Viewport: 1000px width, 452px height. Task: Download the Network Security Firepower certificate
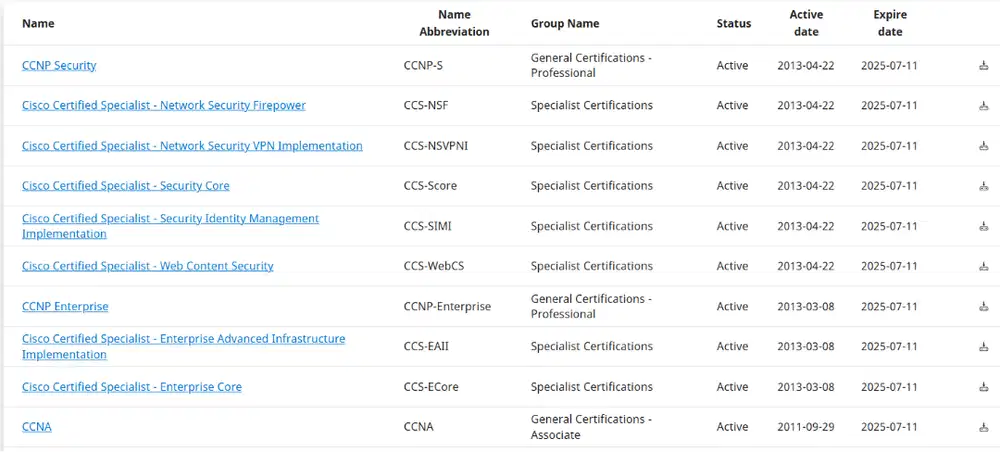click(x=983, y=106)
